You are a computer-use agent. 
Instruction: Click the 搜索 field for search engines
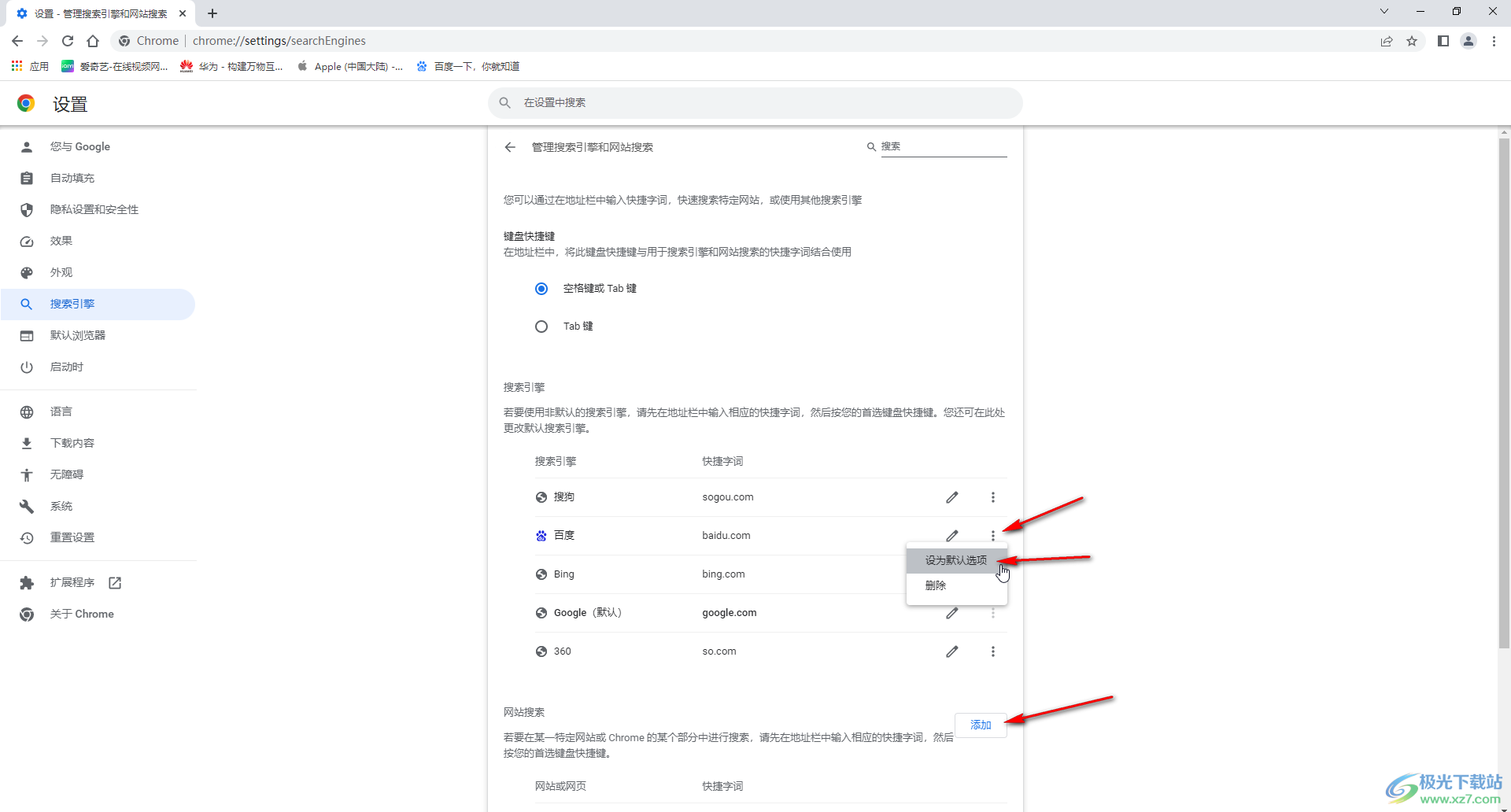point(944,146)
